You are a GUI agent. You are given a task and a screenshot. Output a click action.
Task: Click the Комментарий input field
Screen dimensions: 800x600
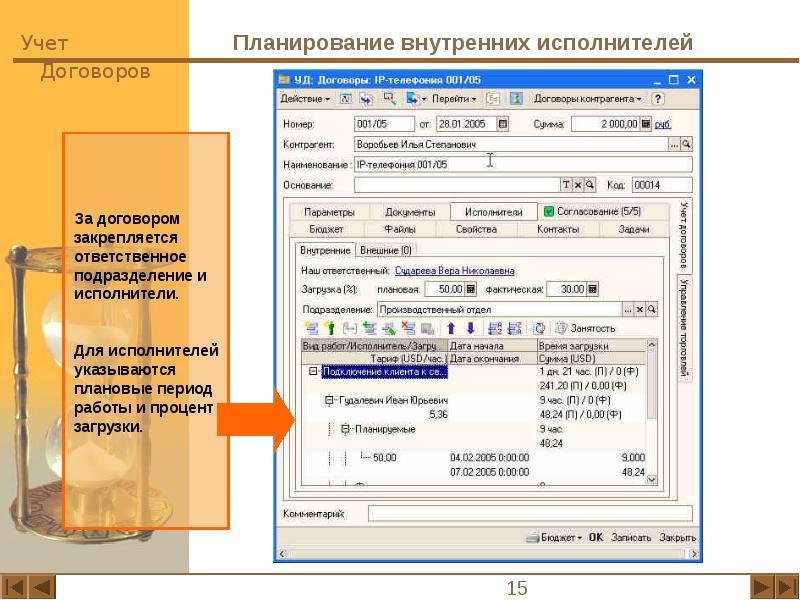[528, 514]
